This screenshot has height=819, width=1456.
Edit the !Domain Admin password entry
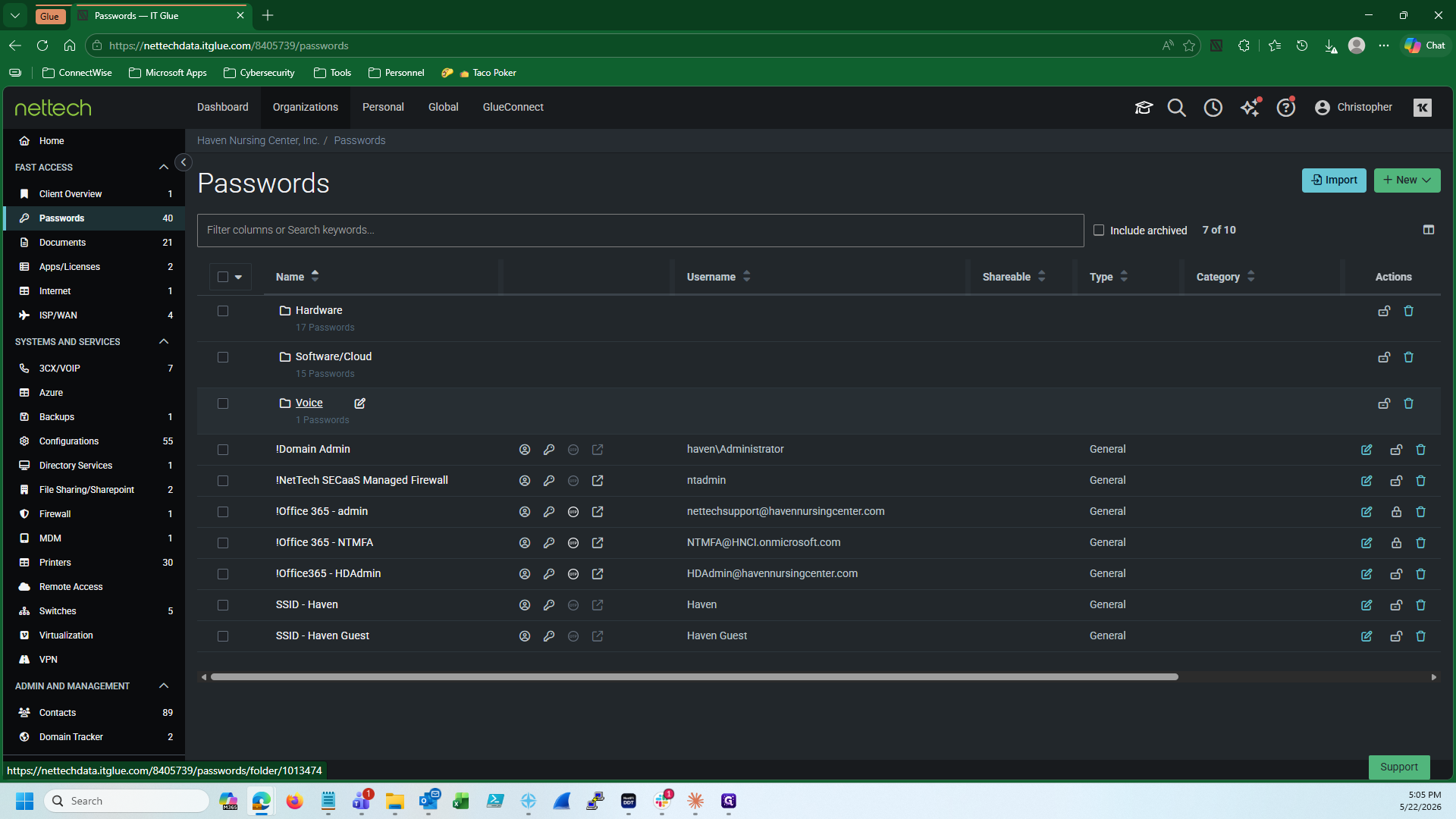pos(1367,450)
